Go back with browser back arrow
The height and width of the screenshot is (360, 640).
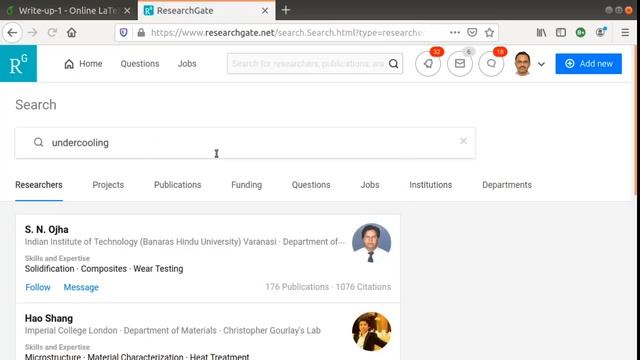pos(12,33)
